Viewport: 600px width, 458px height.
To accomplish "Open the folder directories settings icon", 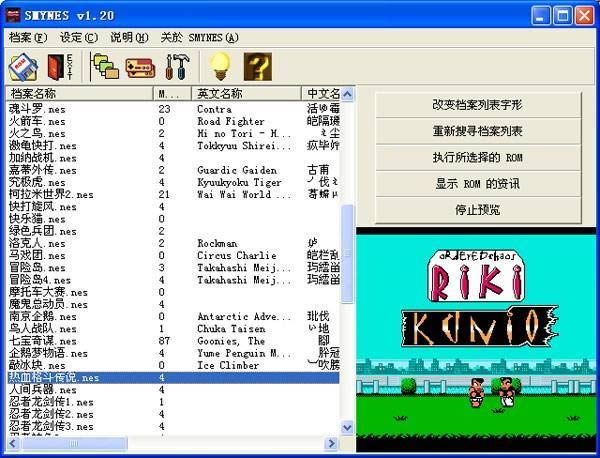I will coord(104,67).
